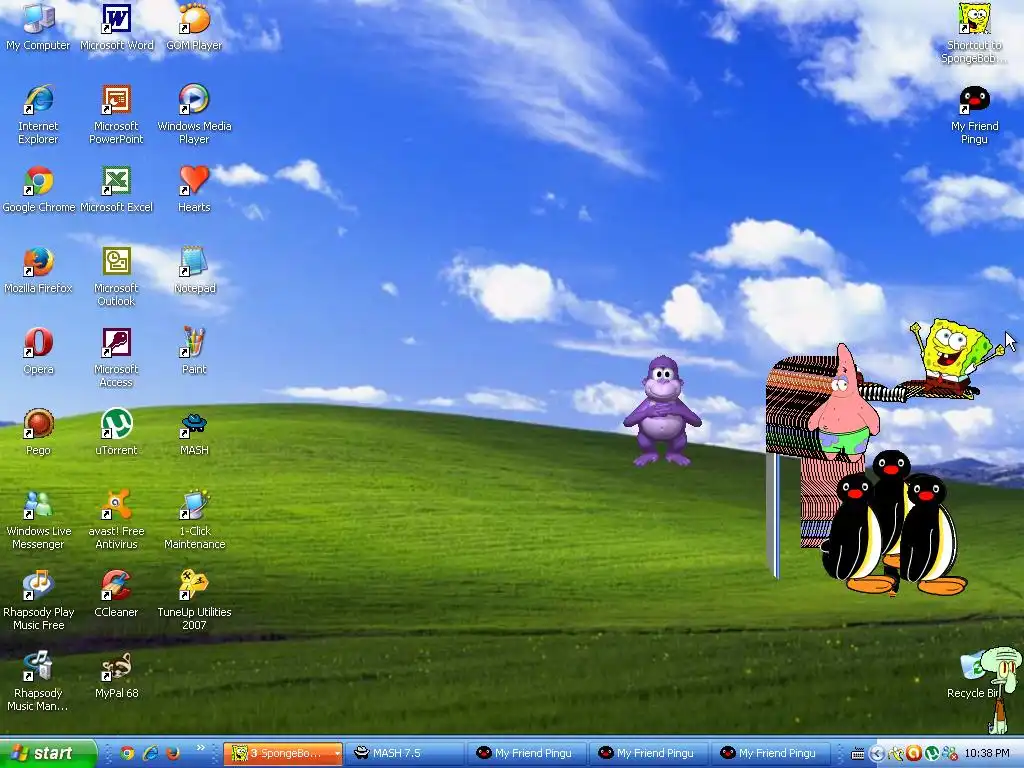Screen dimensions: 1024x768
Task: Open the My Computer desktop icon
Action: 38,27
